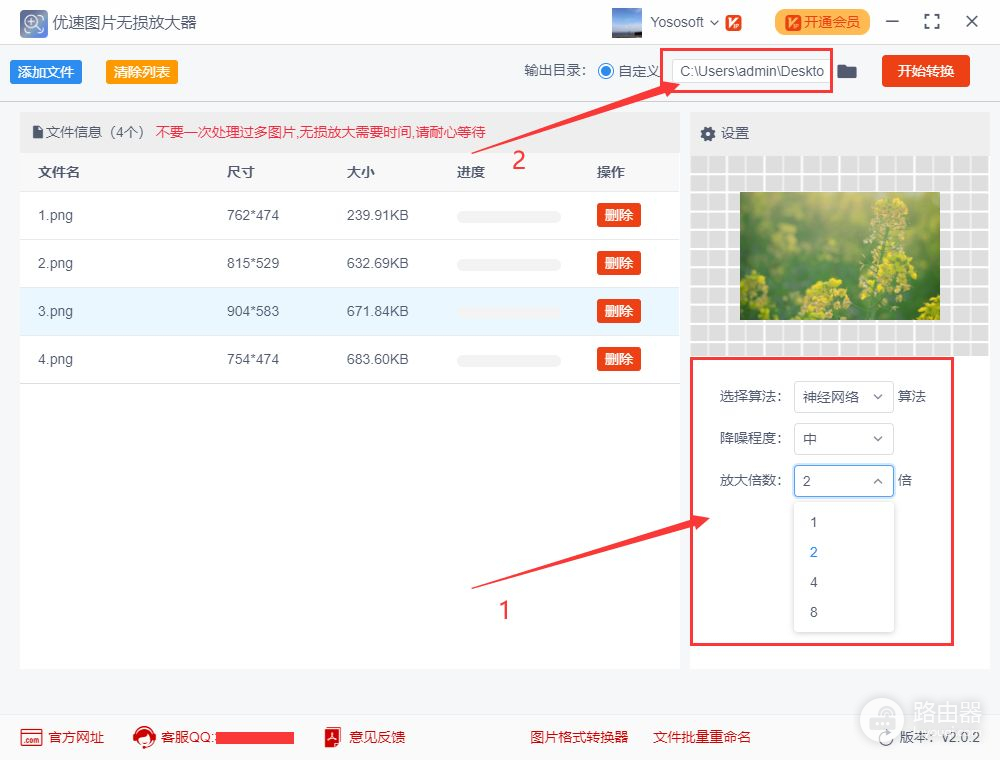Click the progress bar for 1.png
The height and width of the screenshot is (760, 1000).
tap(509, 216)
